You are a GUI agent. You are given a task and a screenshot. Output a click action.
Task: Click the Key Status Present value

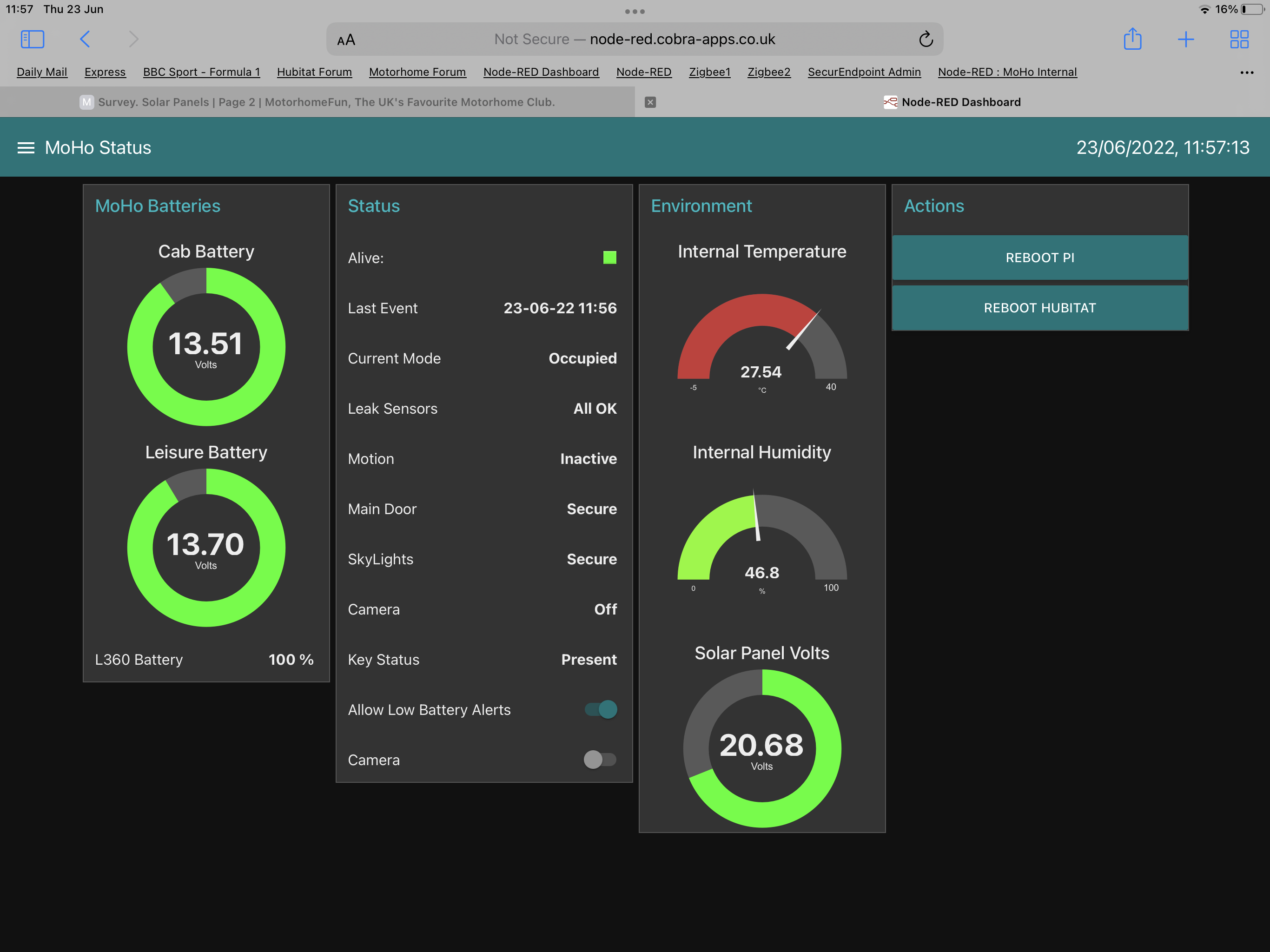coord(589,659)
